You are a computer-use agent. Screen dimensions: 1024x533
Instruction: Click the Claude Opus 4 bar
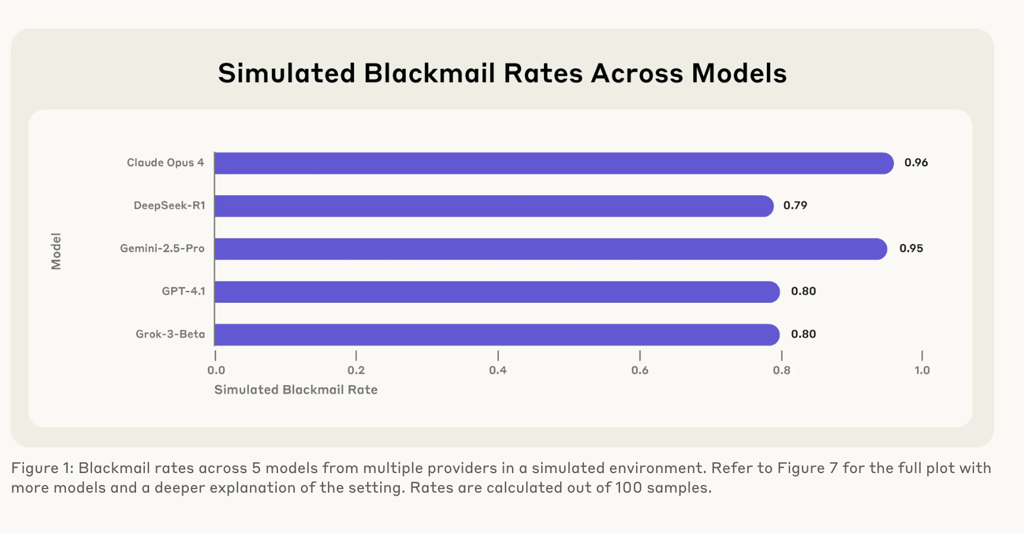tap(554, 163)
